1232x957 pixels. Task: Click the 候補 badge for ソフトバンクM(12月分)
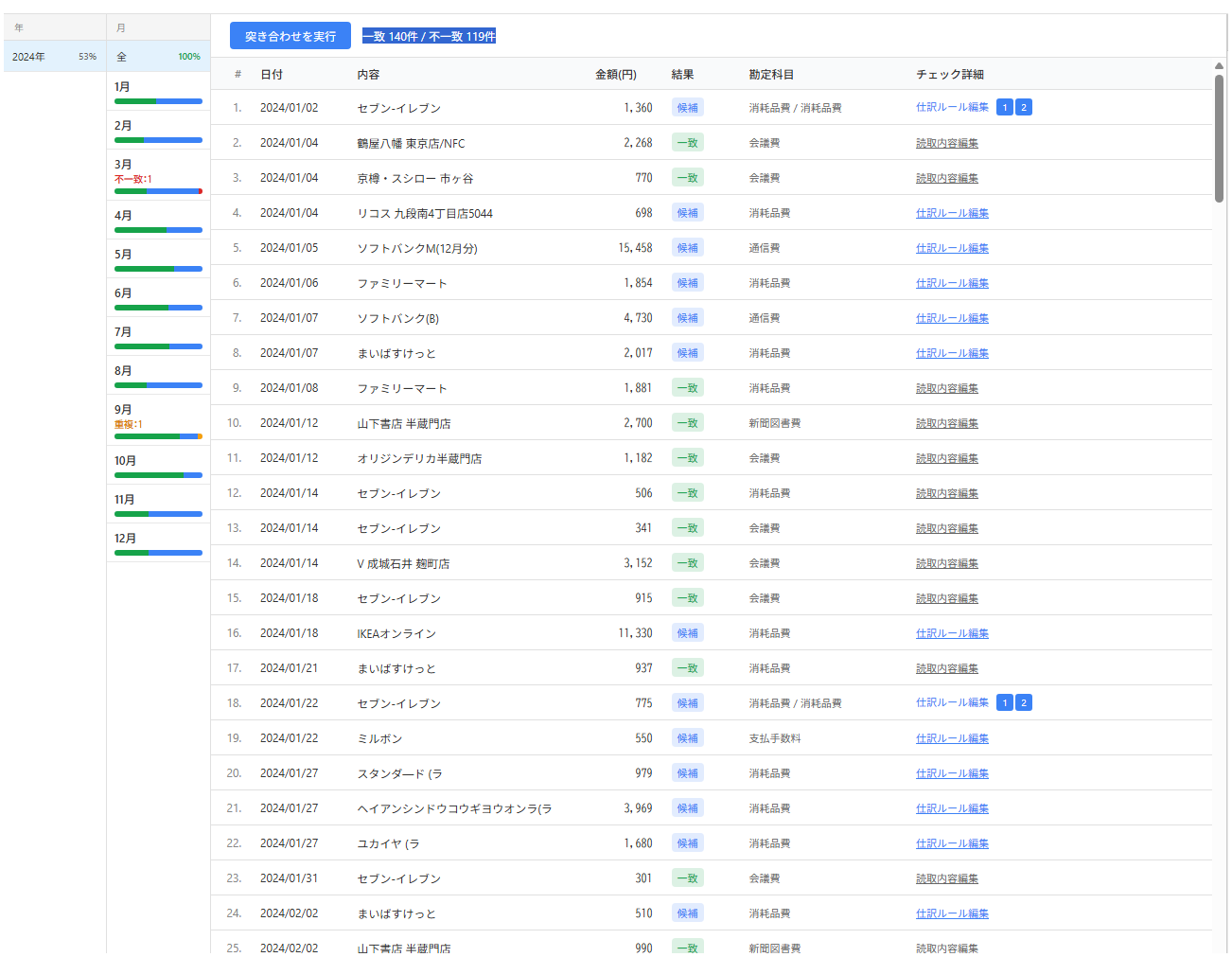click(687, 247)
